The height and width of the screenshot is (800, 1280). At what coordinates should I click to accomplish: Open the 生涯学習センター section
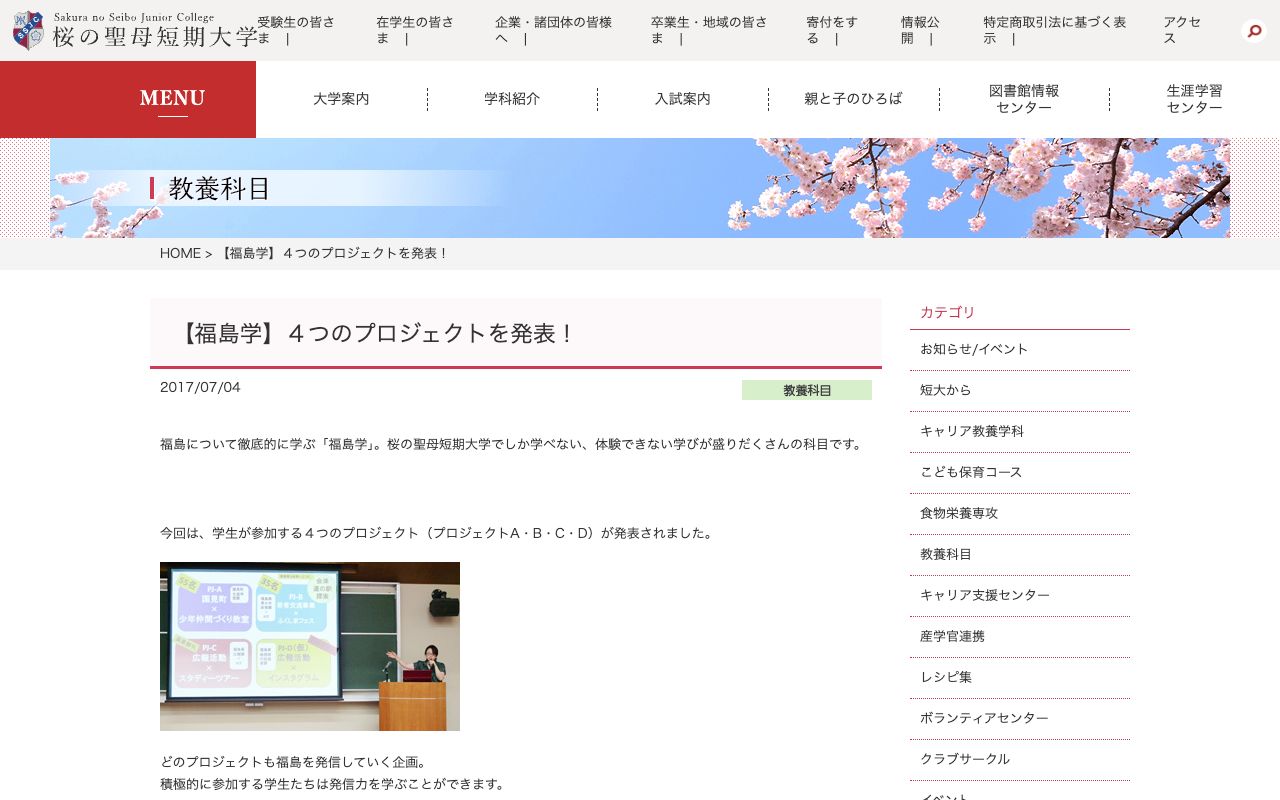tap(1194, 99)
